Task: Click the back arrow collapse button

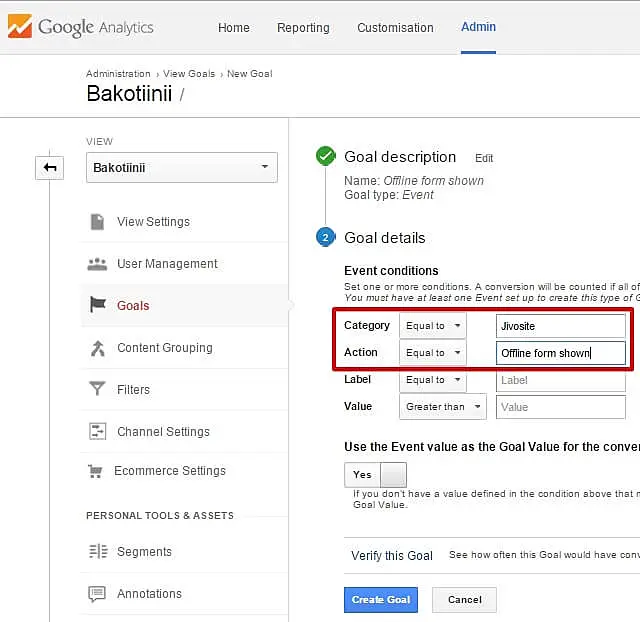Action: [49, 168]
